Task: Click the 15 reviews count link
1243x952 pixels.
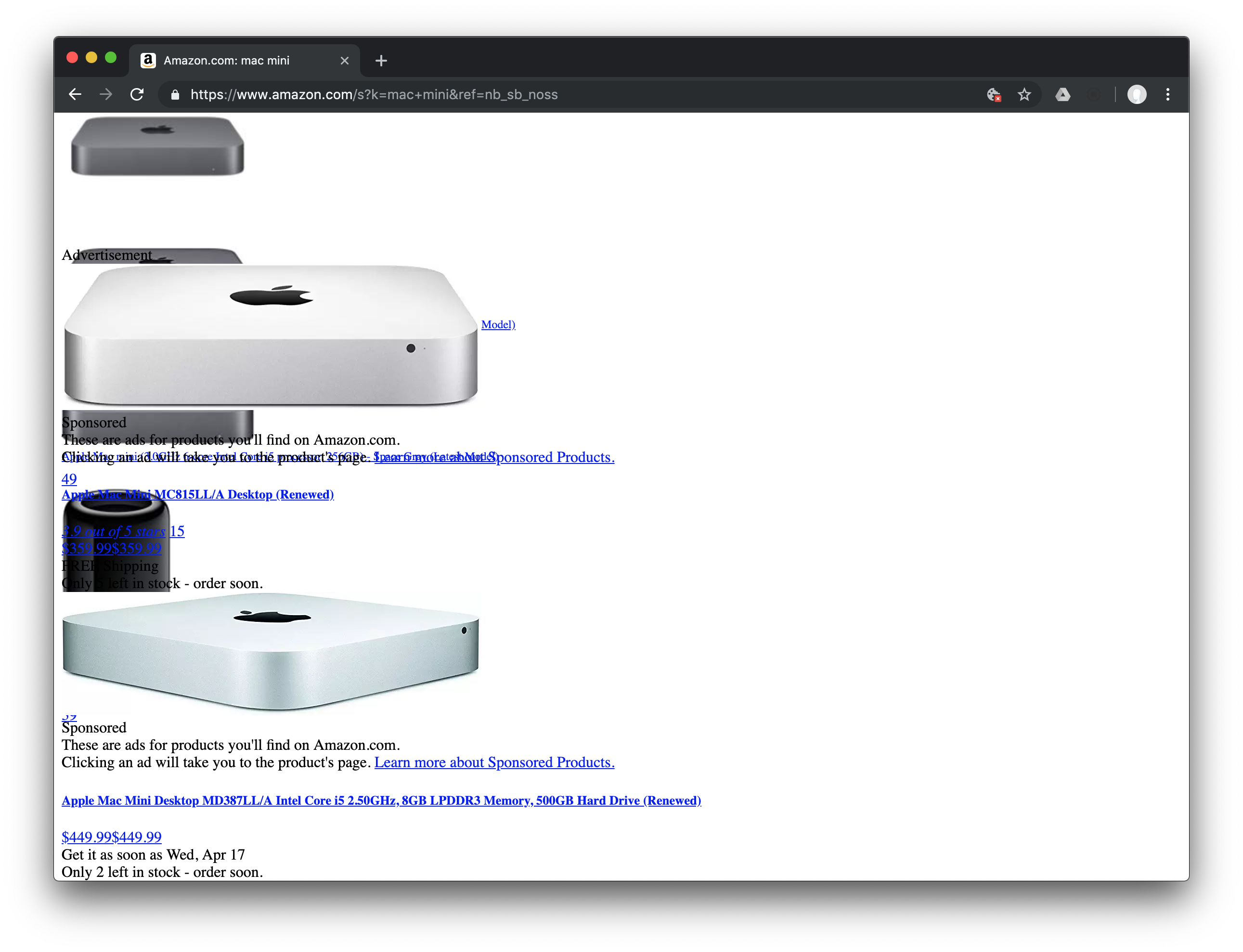Action: coord(178,531)
